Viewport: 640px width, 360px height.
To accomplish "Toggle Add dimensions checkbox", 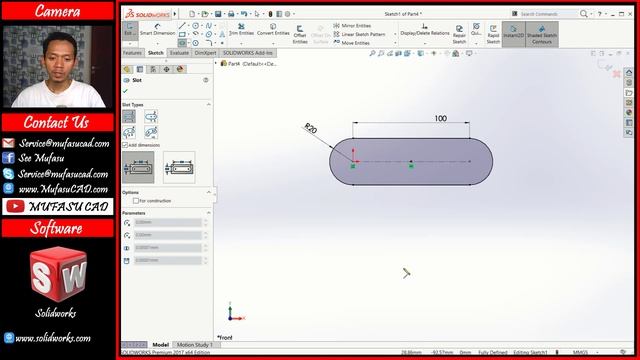I will click(x=125, y=145).
